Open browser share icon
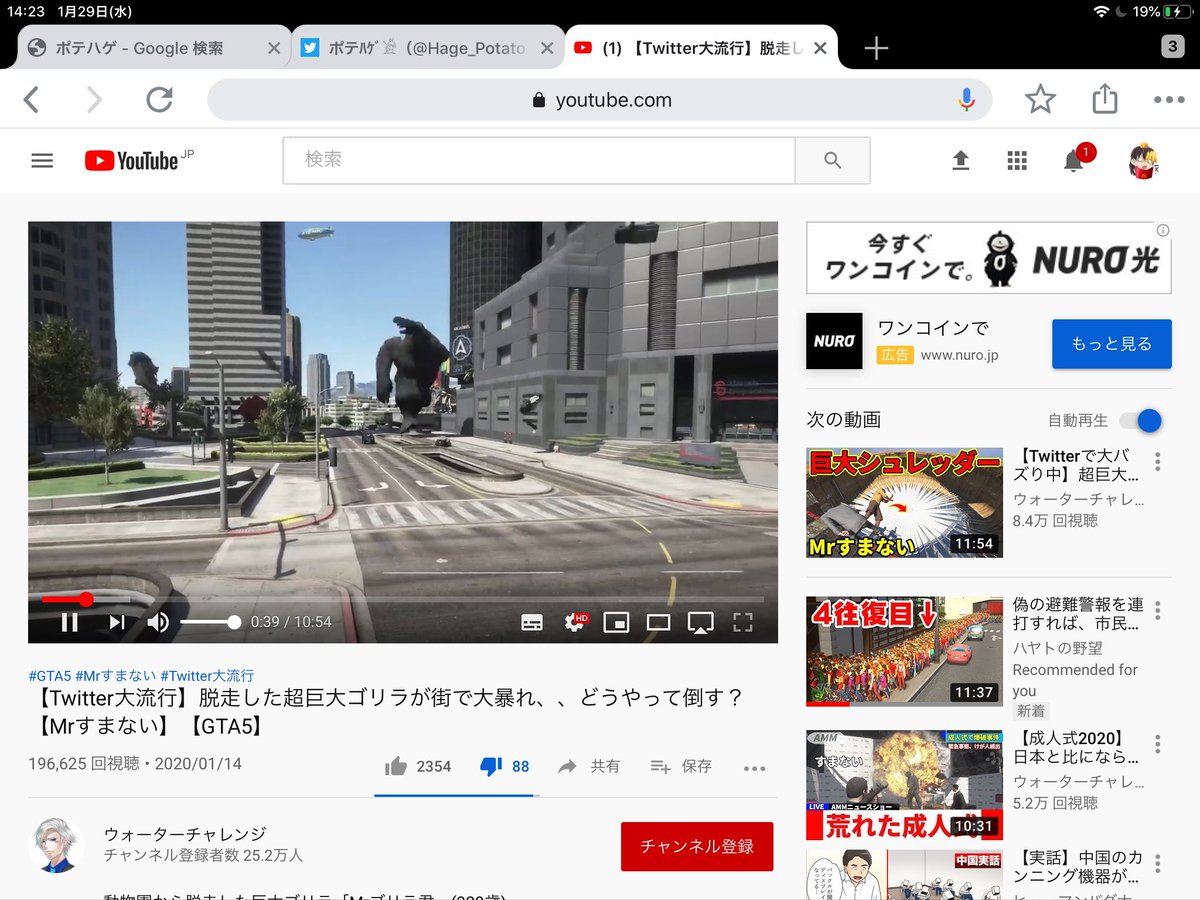 point(1104,98)
